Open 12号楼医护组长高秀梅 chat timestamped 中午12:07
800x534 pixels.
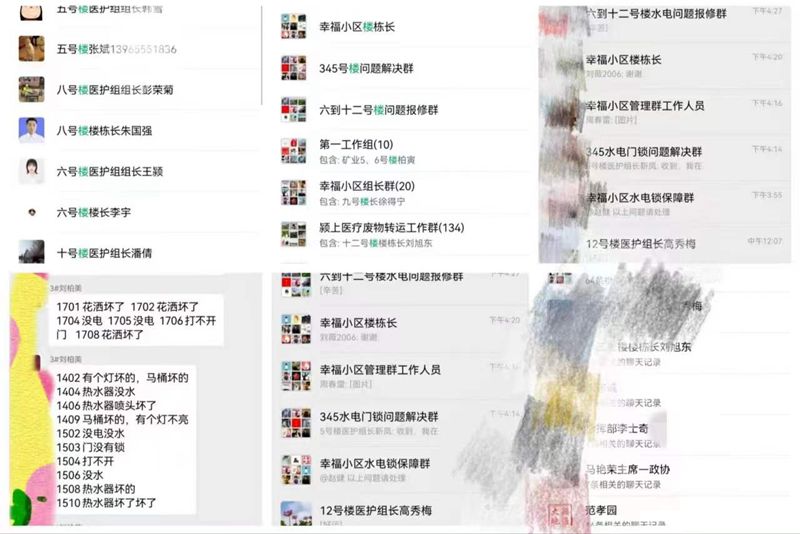coord(665,244)
